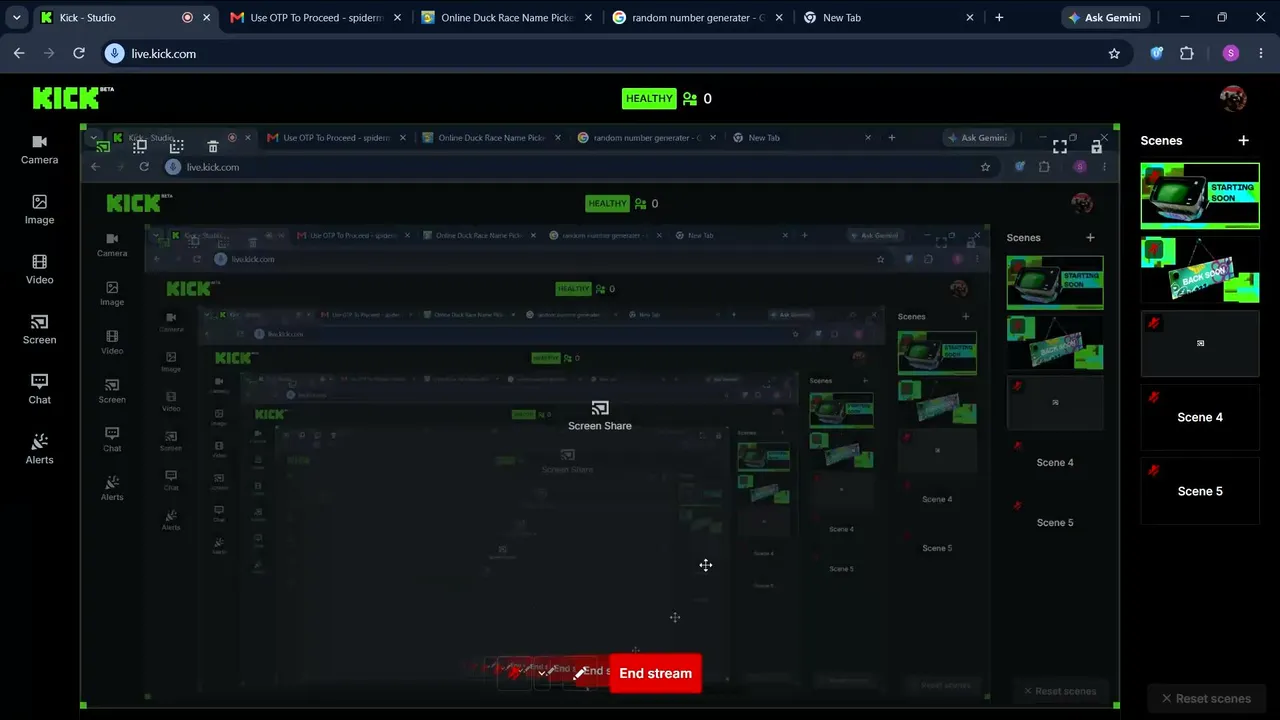1280x720 pixels.
Task: Select the Back Soon scene thumbnail
Action: click(1200, 270)
